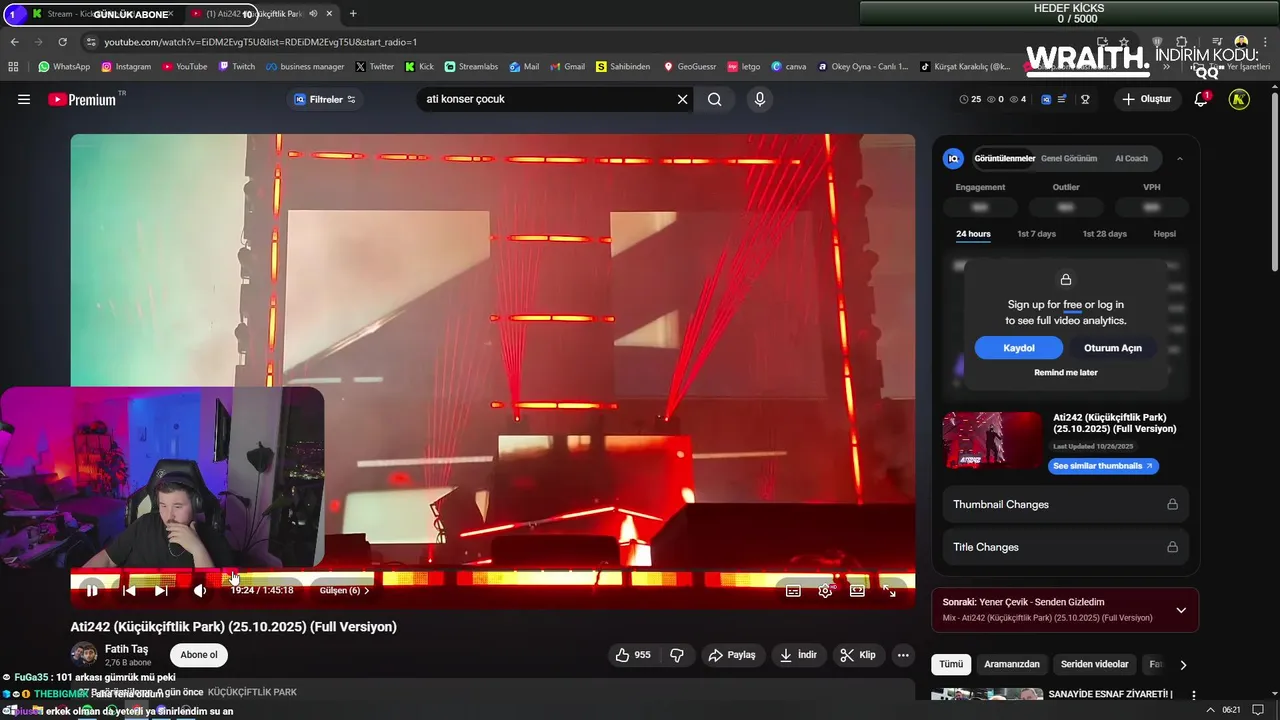Collapse the analytics panel with the chevron
The width and height of the screenshot is (1280, 720).
pos(1179,158)
